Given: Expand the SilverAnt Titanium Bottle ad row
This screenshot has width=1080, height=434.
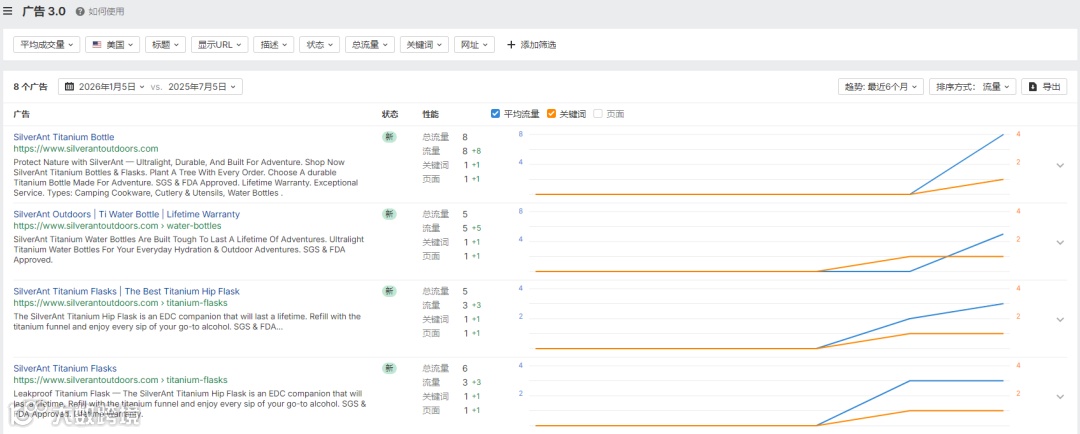Looking at the screenshot, I should 1060,165.
